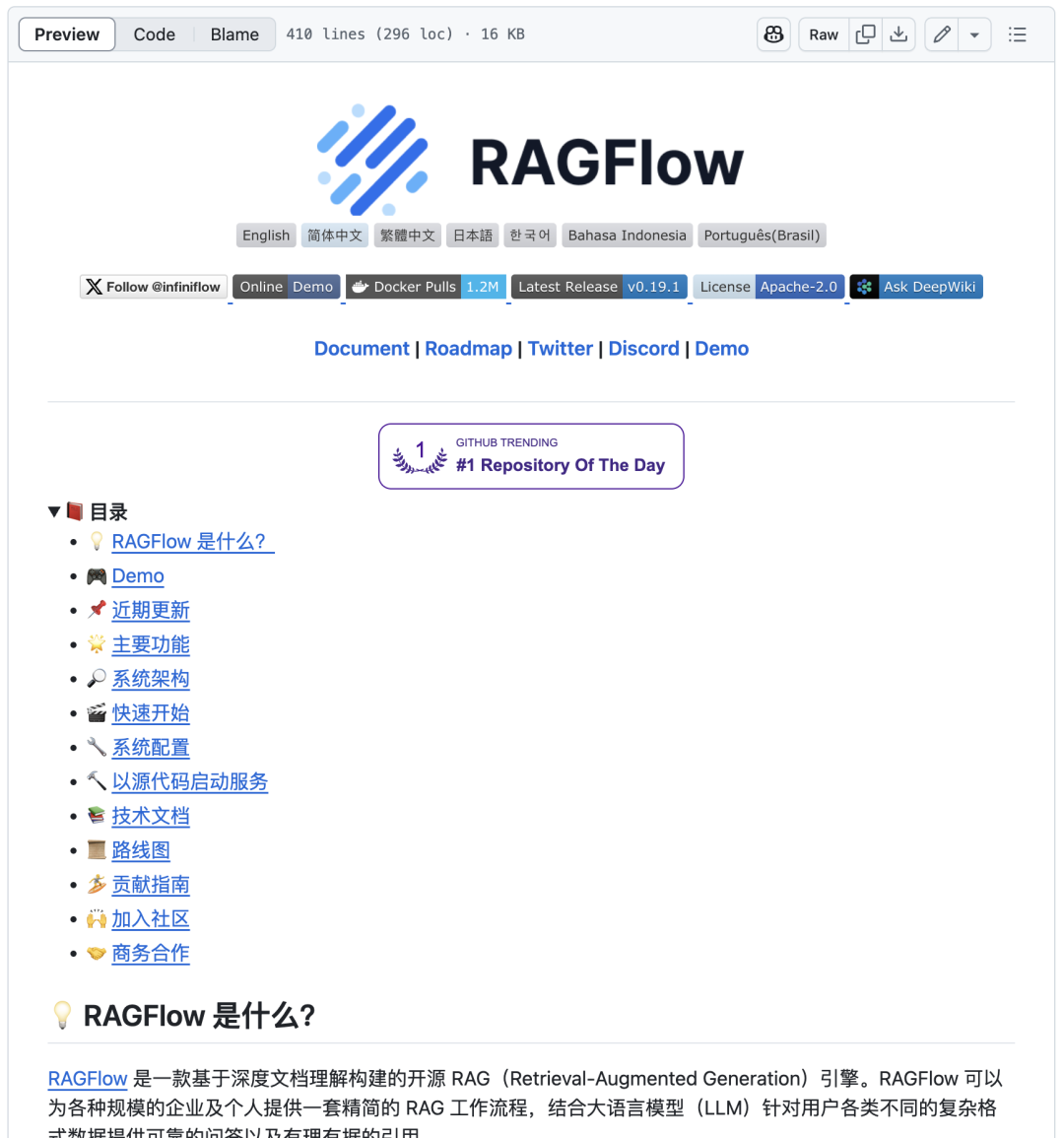The height and width of the screenshot is (1138, 1064).
Task: Click the Raw button
Action: 823,33
